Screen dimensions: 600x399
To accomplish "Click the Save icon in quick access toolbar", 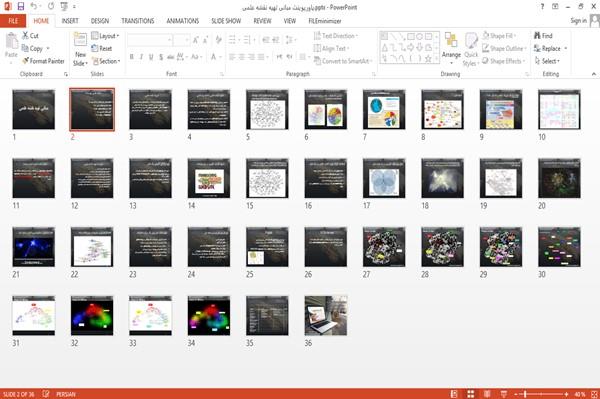I will (x=21, y=6).
